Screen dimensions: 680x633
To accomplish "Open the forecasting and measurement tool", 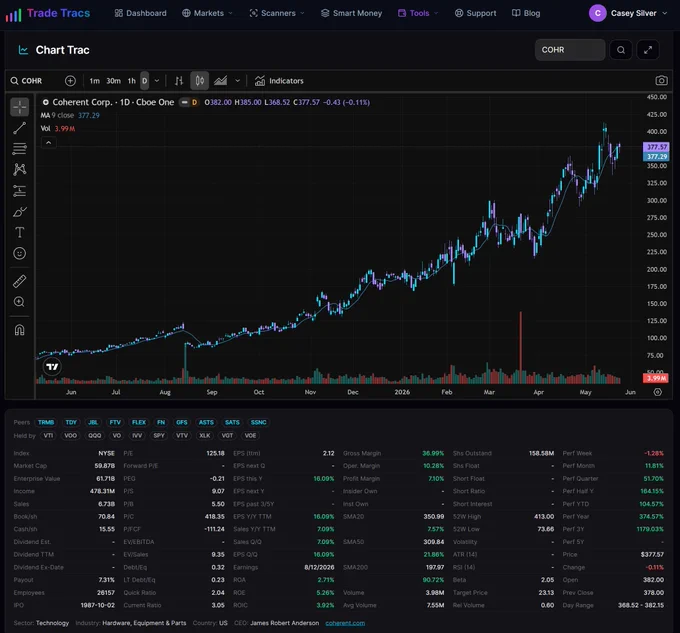I will click(x=20, y=191).
